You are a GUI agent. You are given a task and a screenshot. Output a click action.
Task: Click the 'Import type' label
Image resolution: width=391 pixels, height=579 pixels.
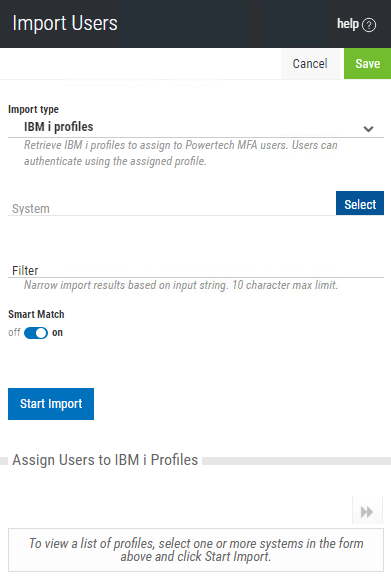click(x=33, y=109)
